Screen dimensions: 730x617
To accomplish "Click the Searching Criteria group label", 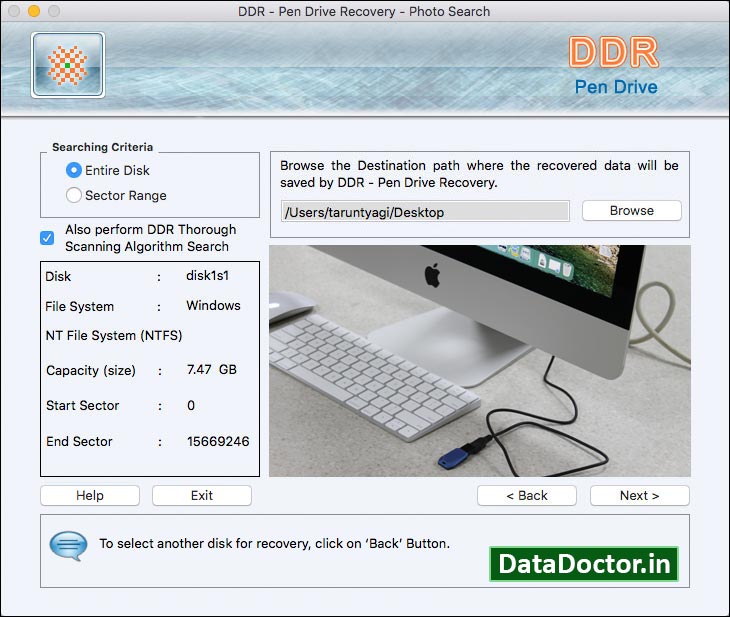I will [x=102, y=147].
